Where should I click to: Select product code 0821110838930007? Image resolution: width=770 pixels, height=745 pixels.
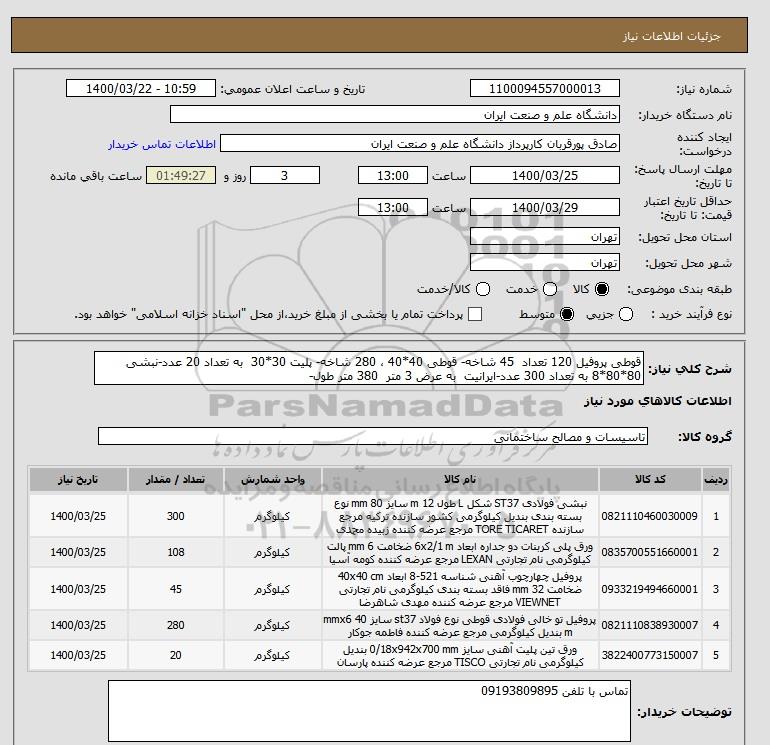point(650,625)
